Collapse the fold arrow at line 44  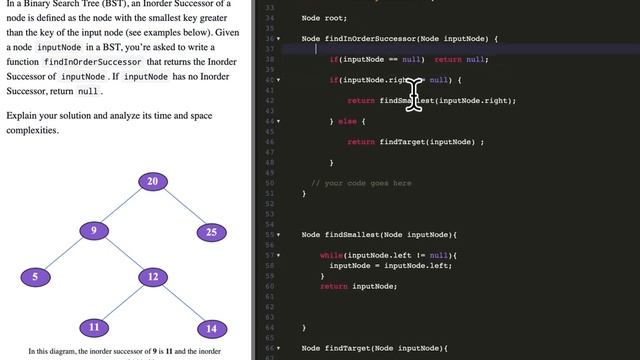point(278,121)
